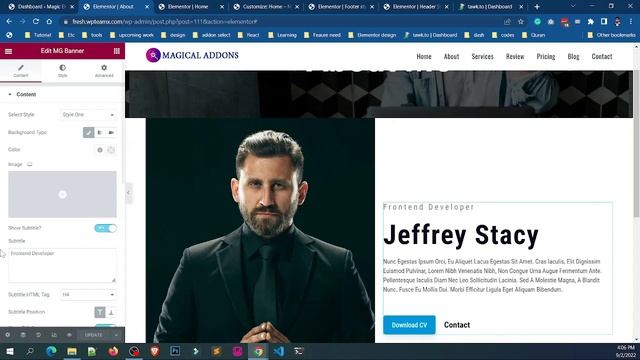Open the About menu item
This screenshot has width=640, height=360.
click(451, 57)
